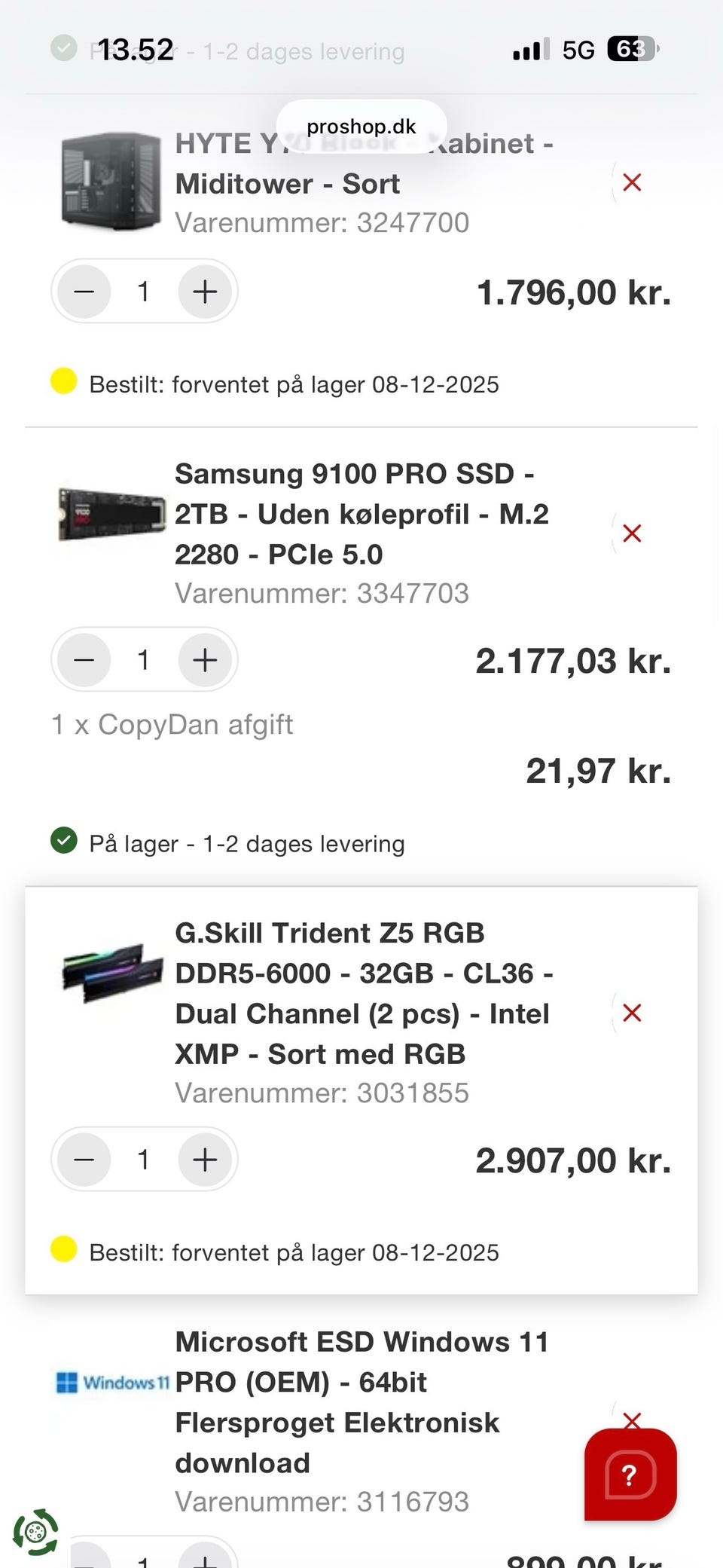Open G.Skill Trident Z5 RAM thumbnail
This screenshot has width=723, height=1568.
(x=111, y=972)
